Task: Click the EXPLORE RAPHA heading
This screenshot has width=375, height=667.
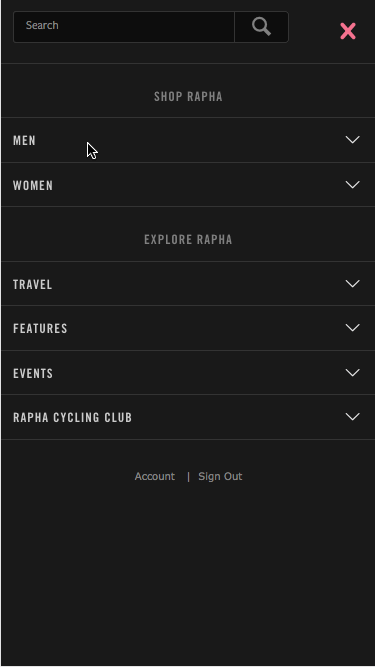Action: point(188,239)
